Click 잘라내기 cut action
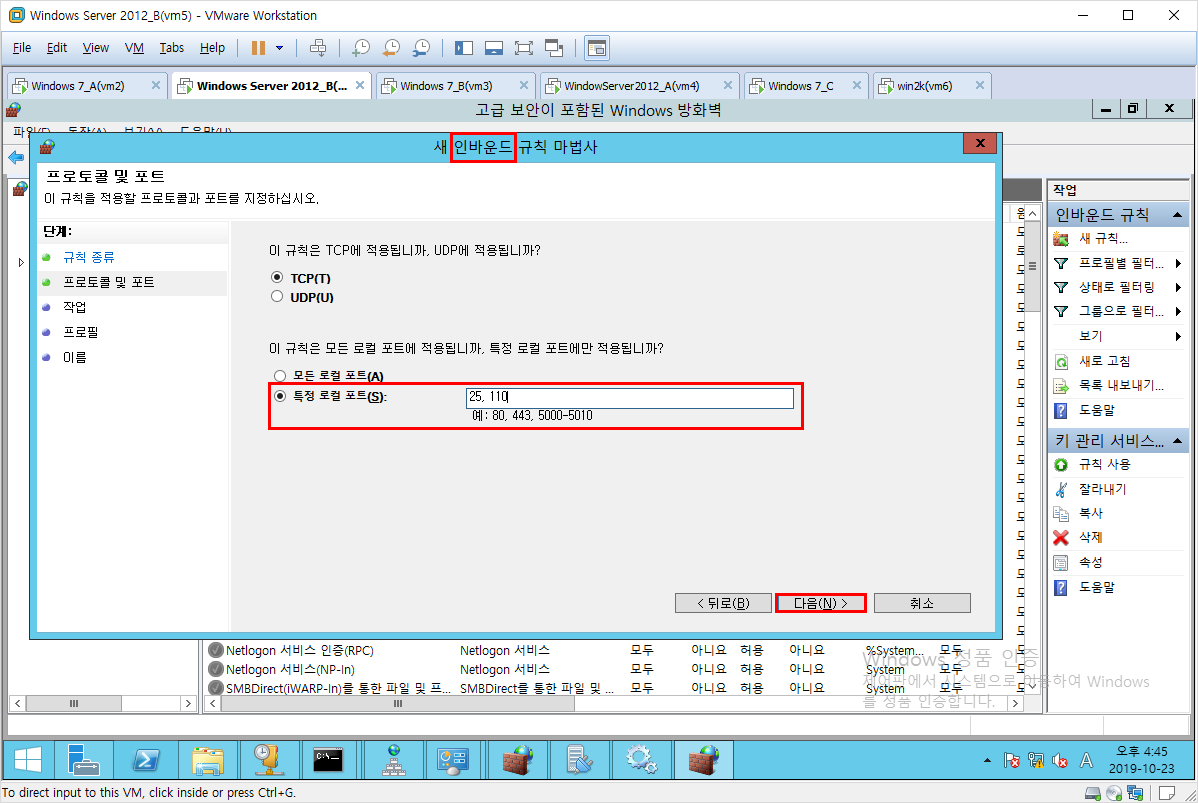This screenshot has height=803, width=1198. point(1102,489)
